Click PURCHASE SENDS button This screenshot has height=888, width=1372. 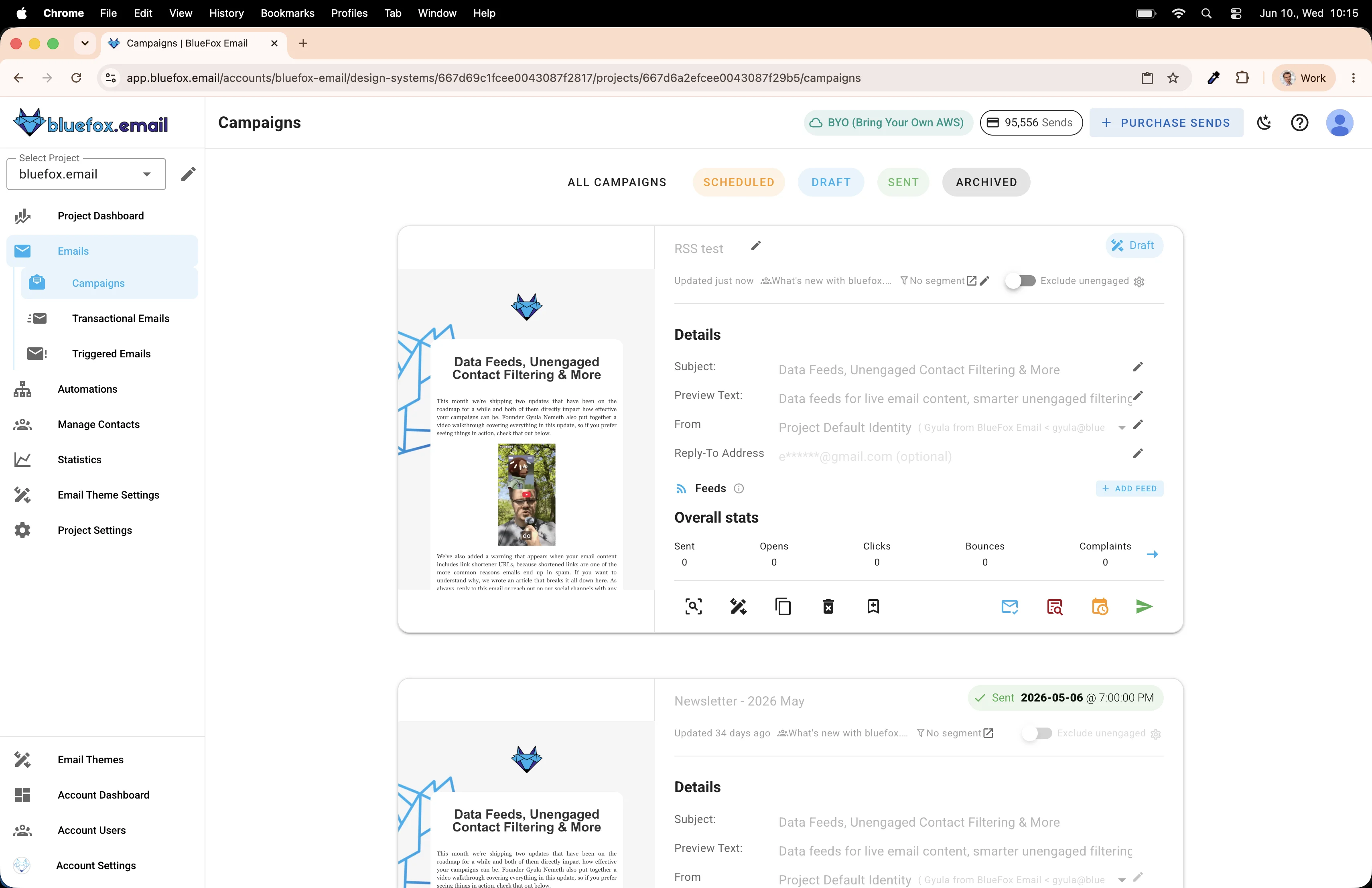point(1166,123)
